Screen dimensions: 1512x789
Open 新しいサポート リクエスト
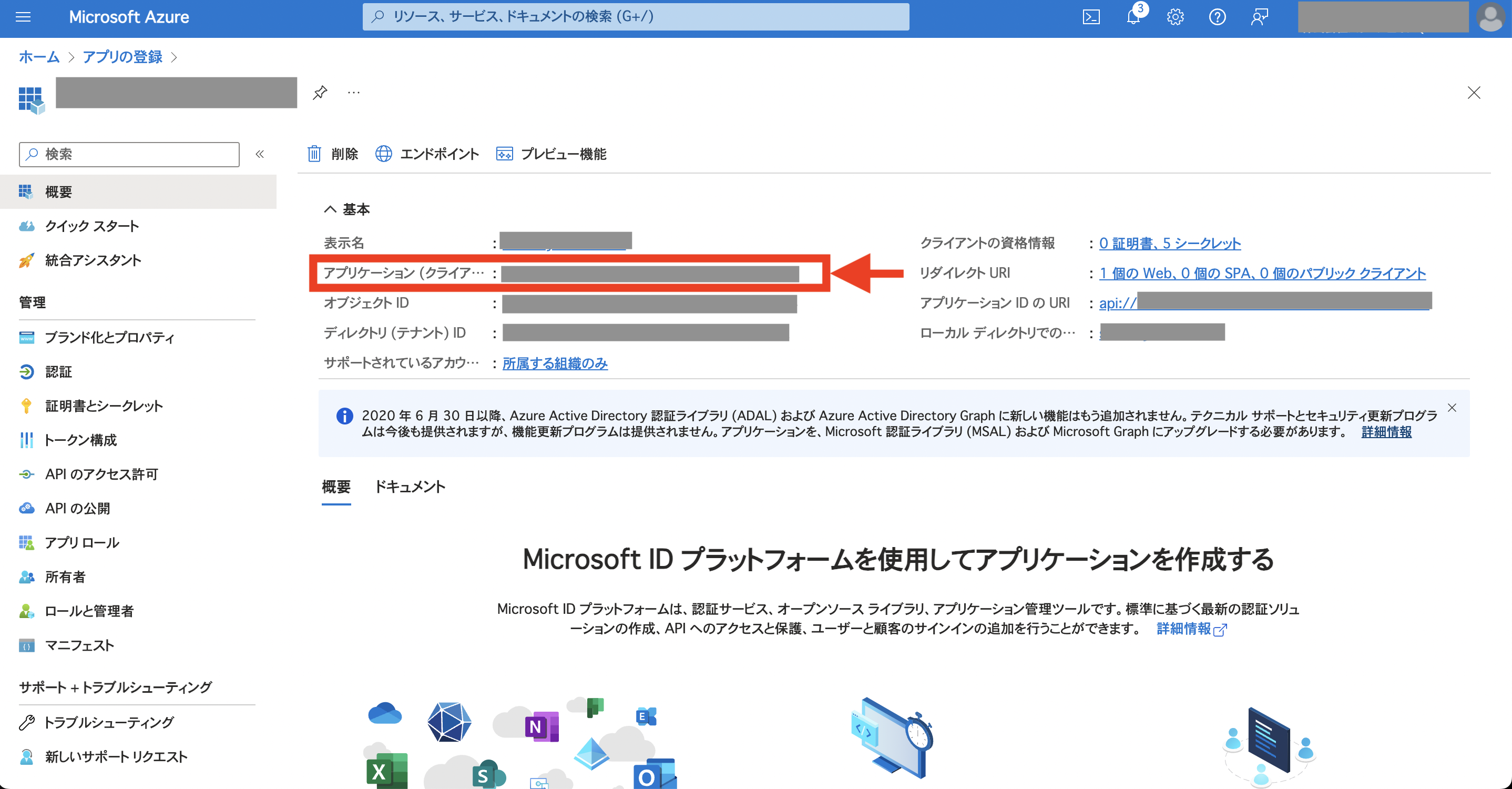click(116, 756)
